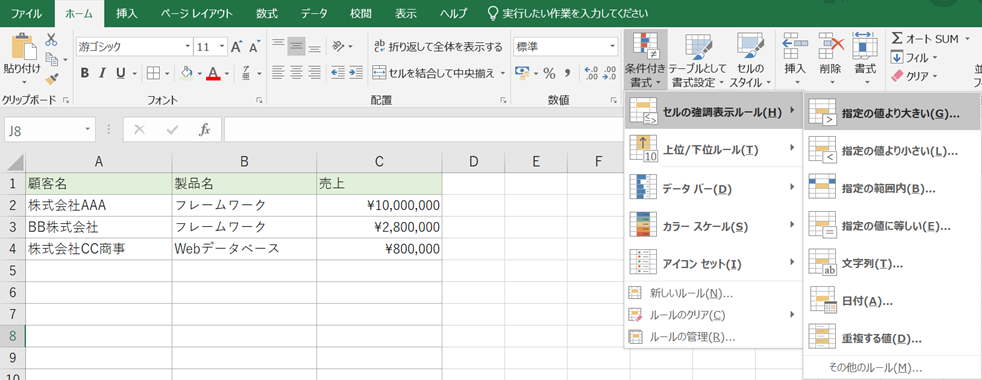This screenshot has width=982, height=380.
Task: Select 指定の範囲内(B) rule
Action: coord(892,188)
